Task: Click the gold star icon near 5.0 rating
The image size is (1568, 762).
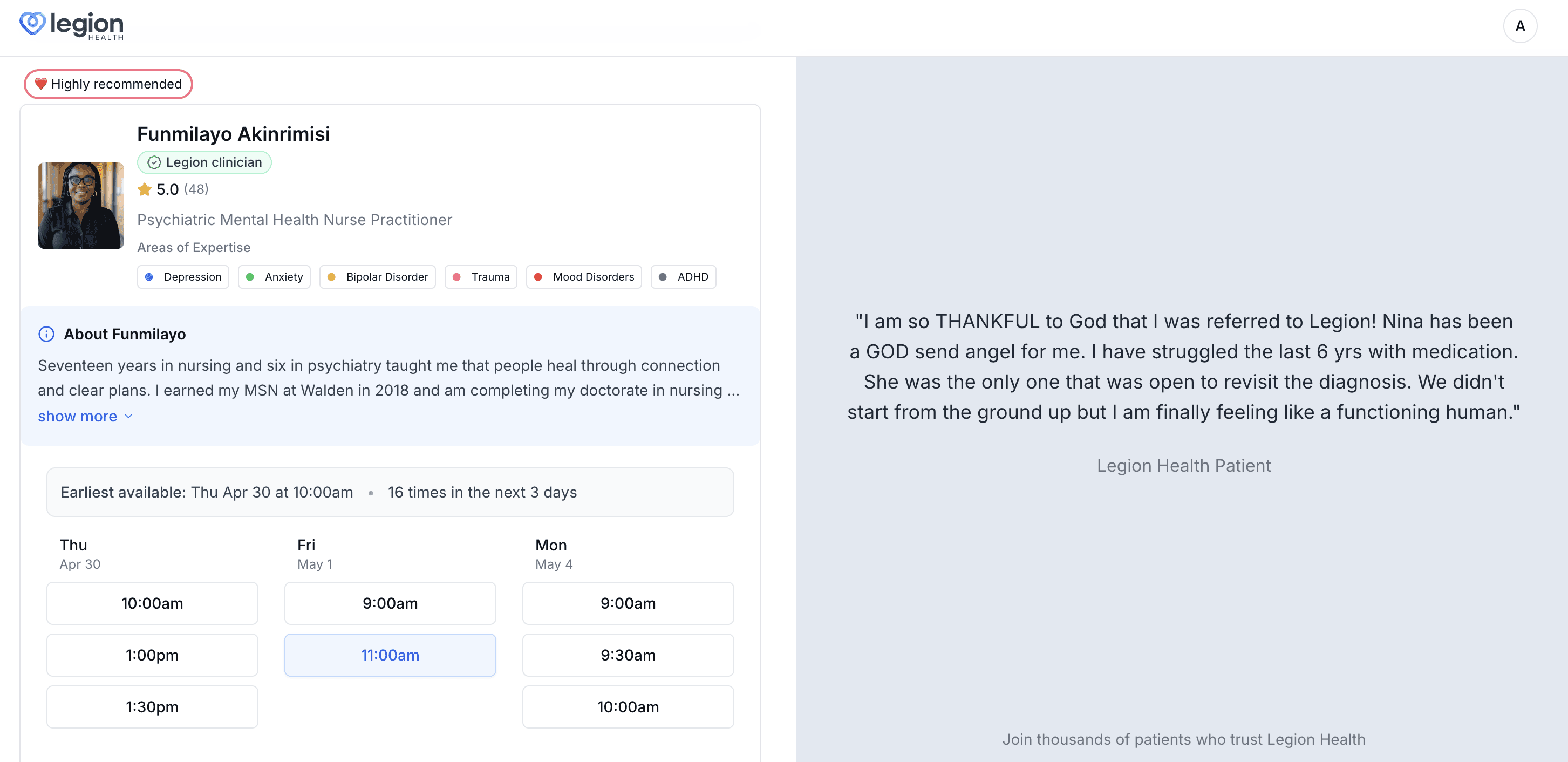Action: pyautogui.click(x=144, y=189)
